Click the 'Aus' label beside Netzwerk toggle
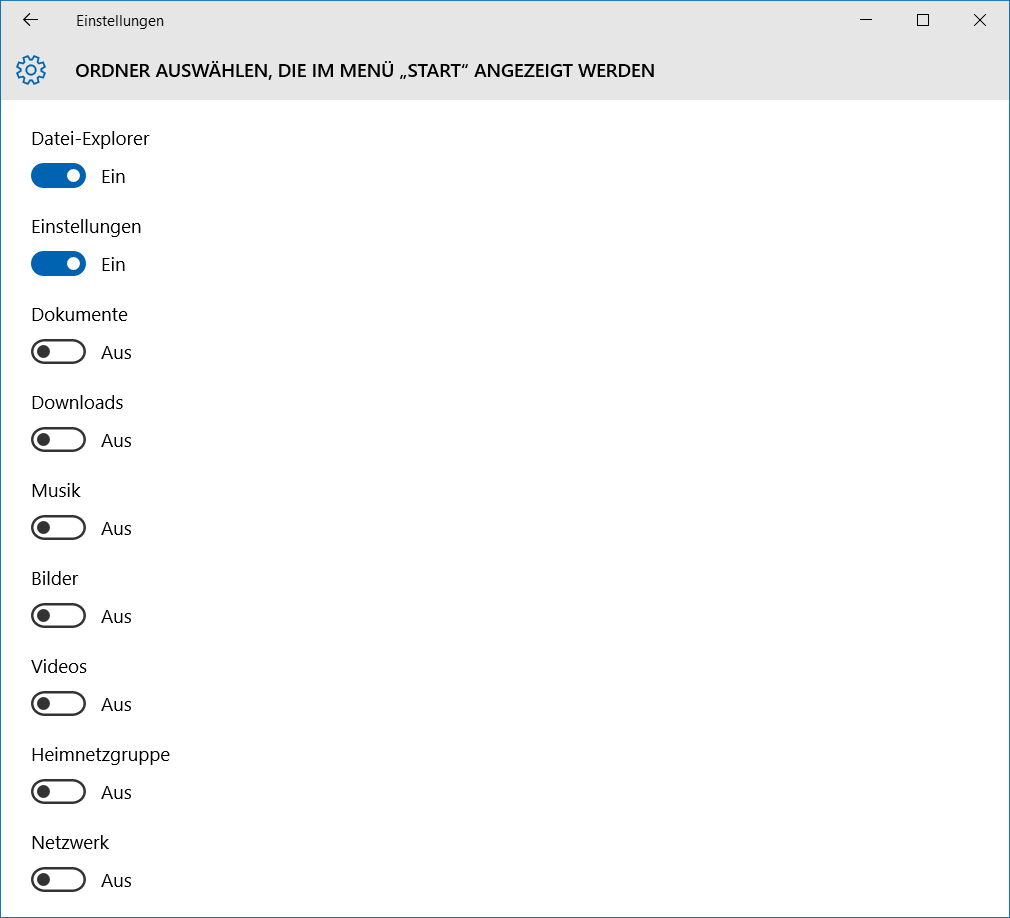Screen dimensions: 1010x918 (x=116, y=881)
